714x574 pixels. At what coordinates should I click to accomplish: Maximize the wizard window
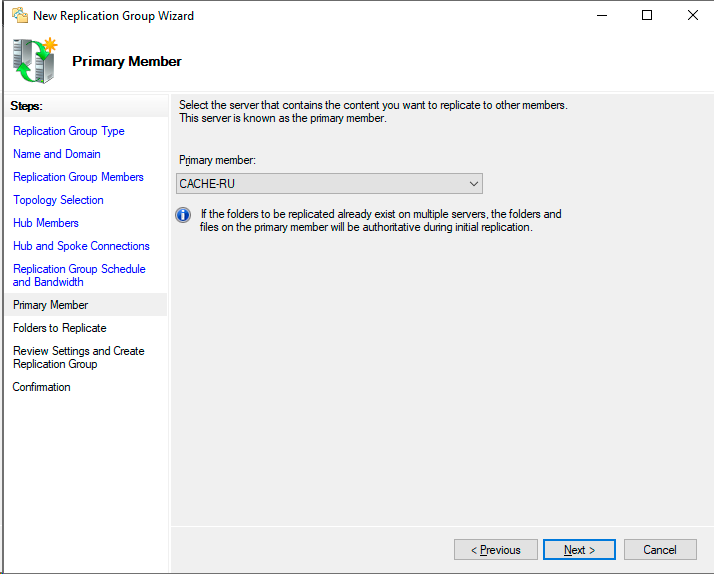coord(647,15)
